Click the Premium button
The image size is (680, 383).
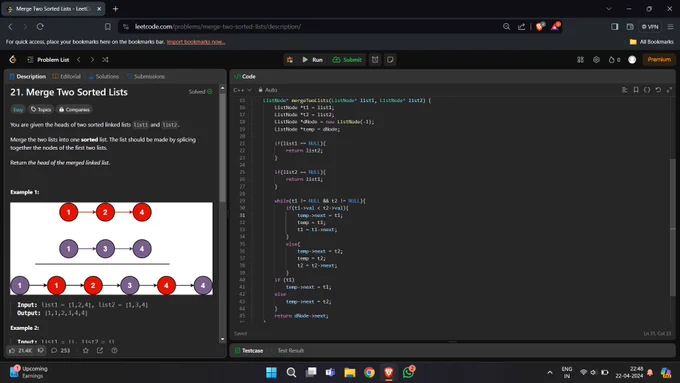pyautogui.click(x=659, y=59)
